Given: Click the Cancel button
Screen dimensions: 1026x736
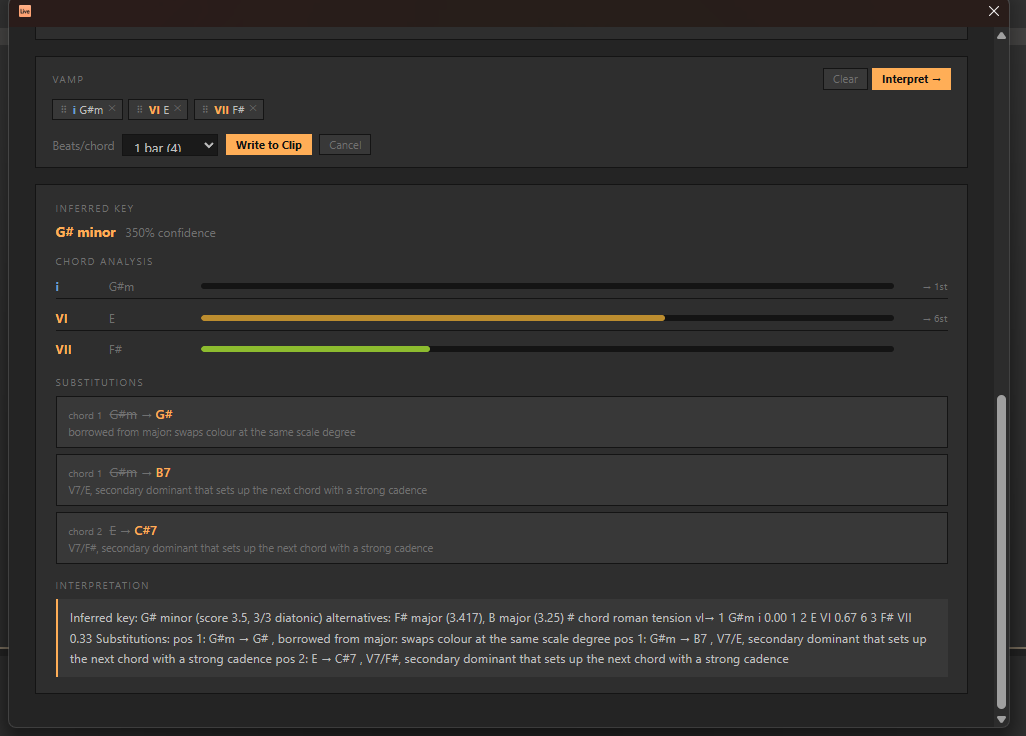Looking at the screenshot, I should coord(345,145).
